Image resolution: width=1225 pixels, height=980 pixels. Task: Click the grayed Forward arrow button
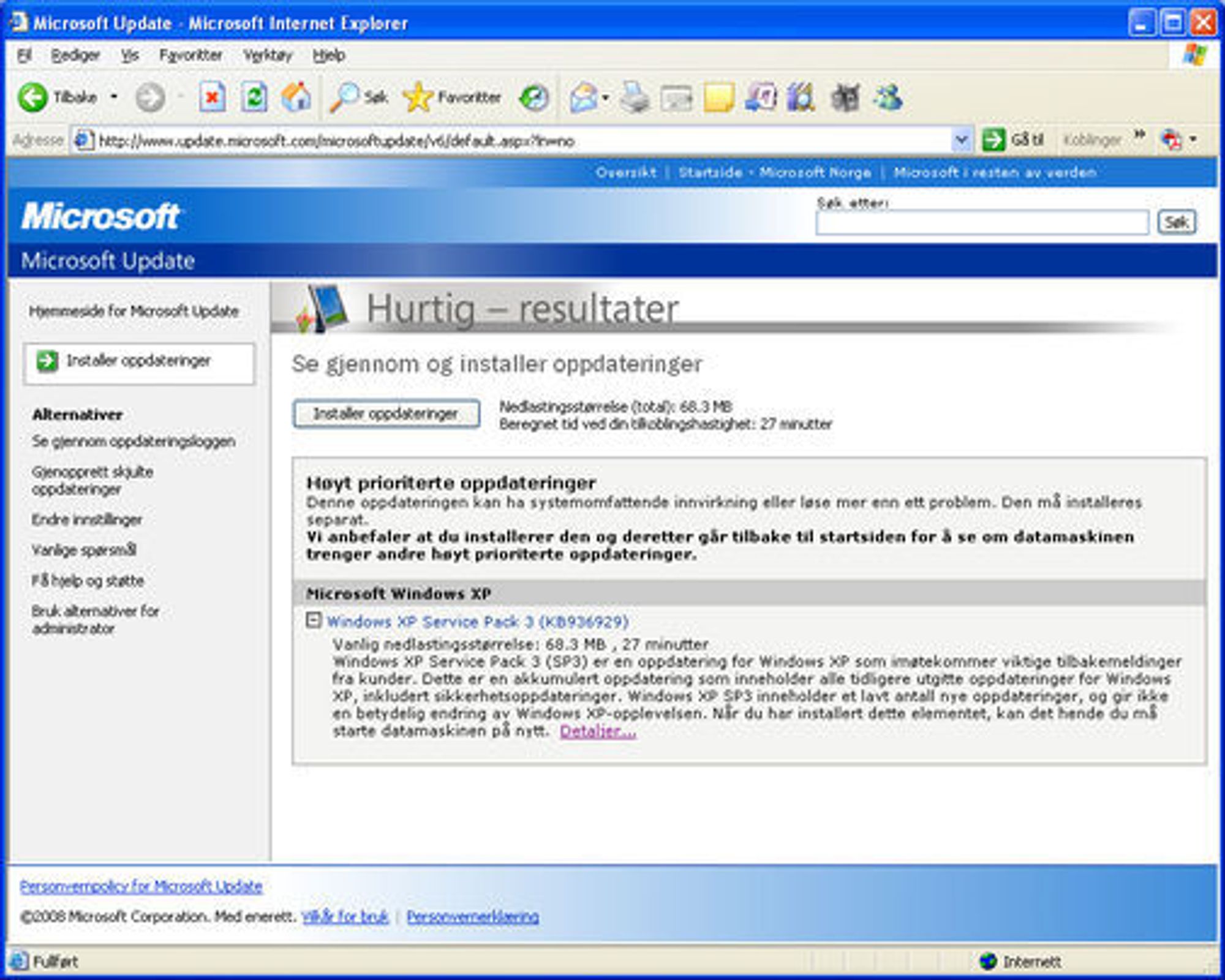150,97
